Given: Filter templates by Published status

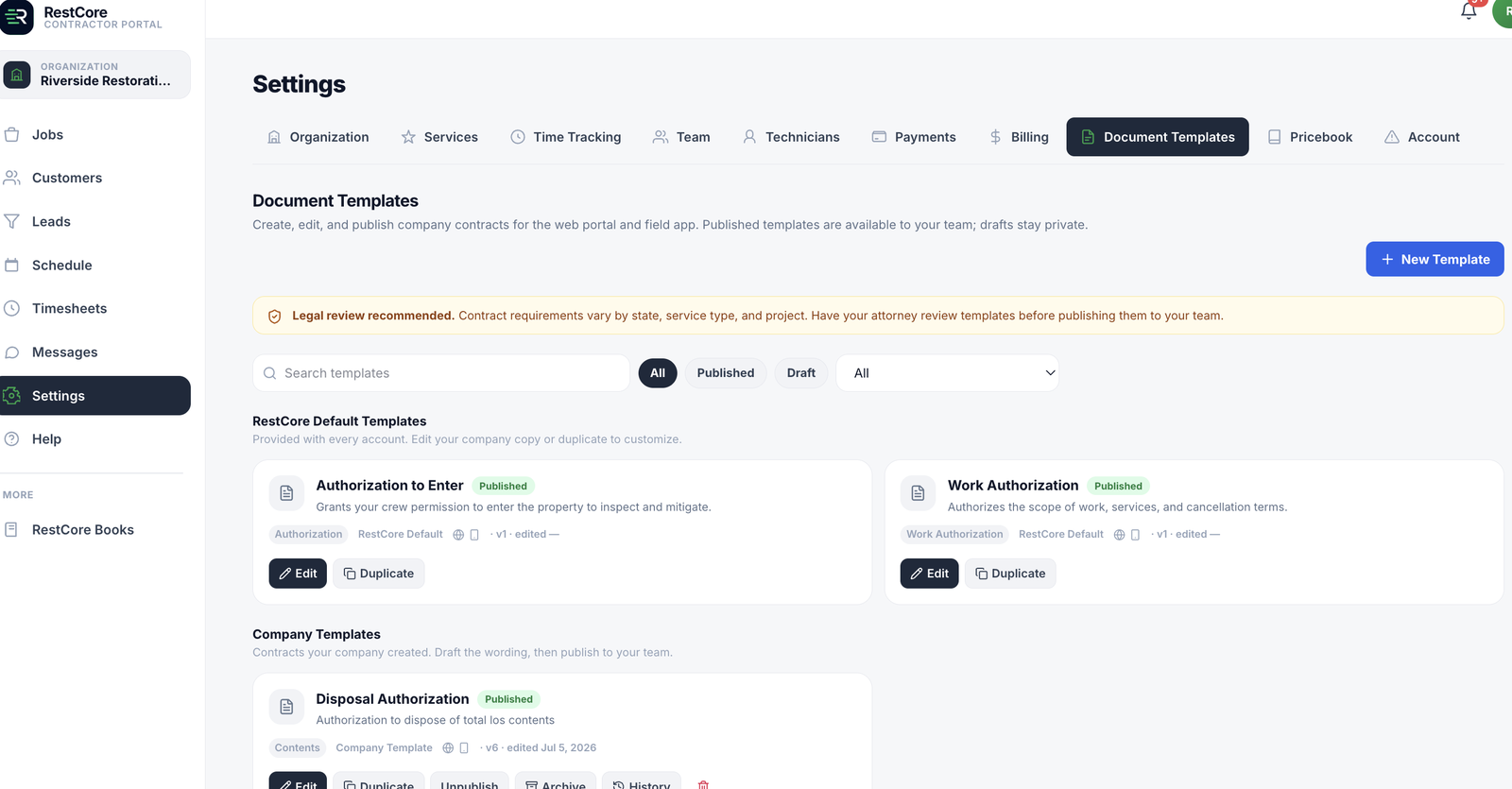Looking at the screenshot, I should [x=726, y=373].
